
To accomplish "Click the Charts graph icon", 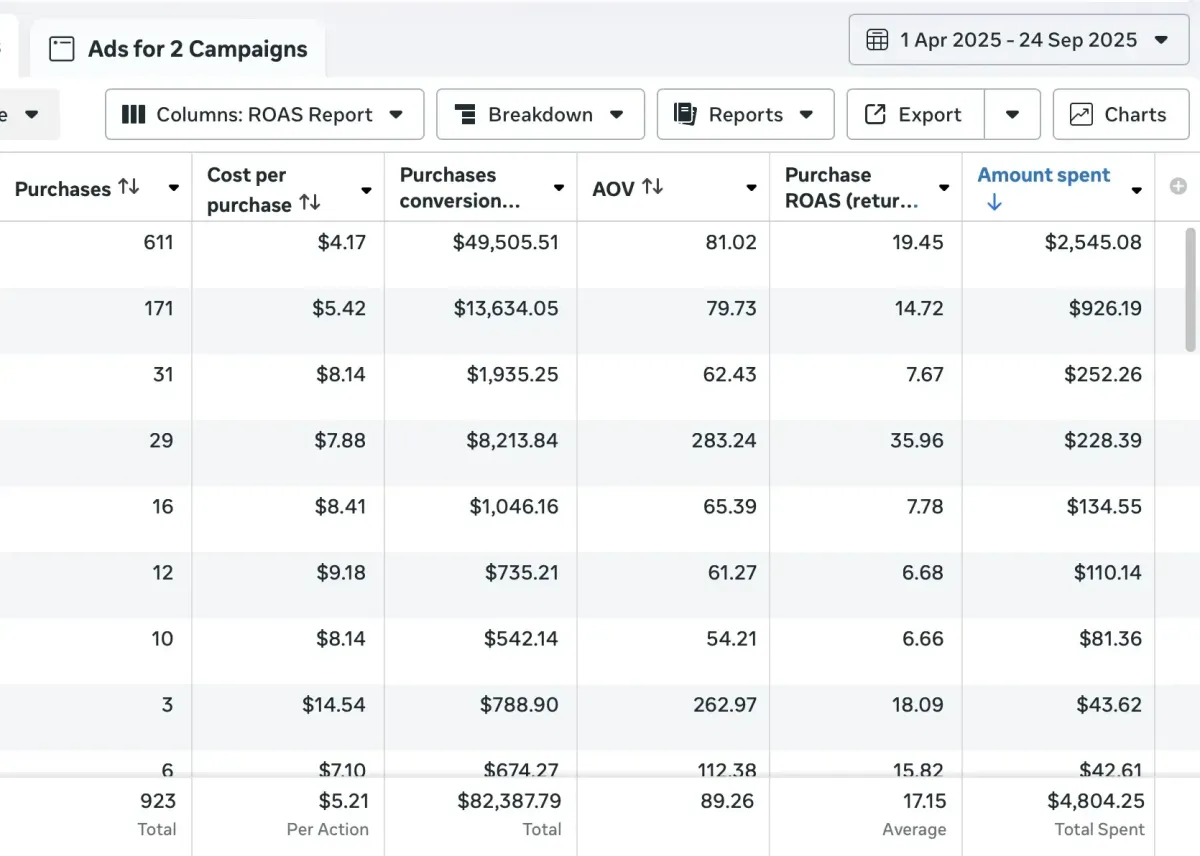I will [x=1081, y=115].
